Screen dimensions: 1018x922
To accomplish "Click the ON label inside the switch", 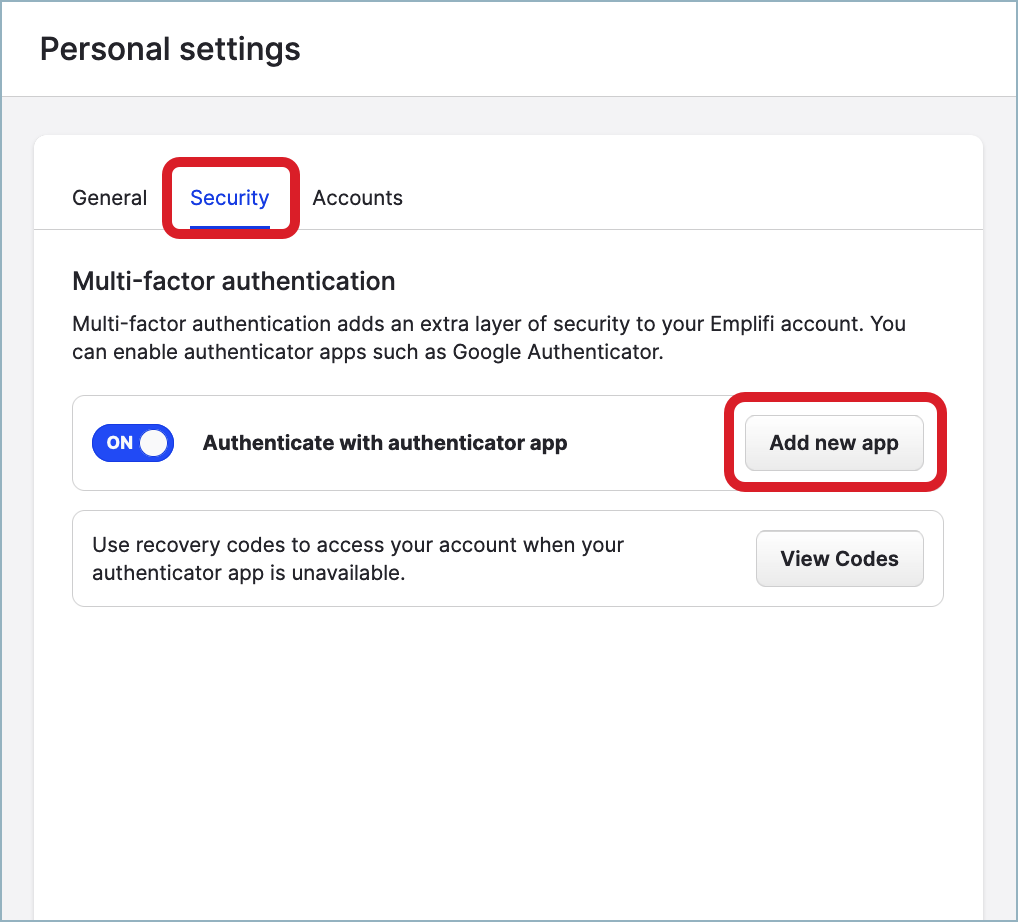I will point(119,443).
